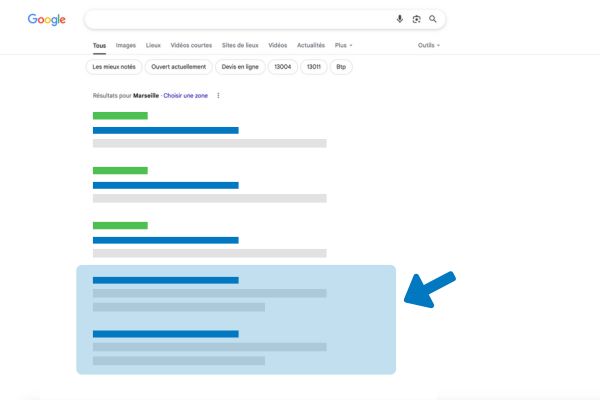Switch to Vidéos courtes tab
Viewport: 600px width, 400px height.
click(191, 45)
